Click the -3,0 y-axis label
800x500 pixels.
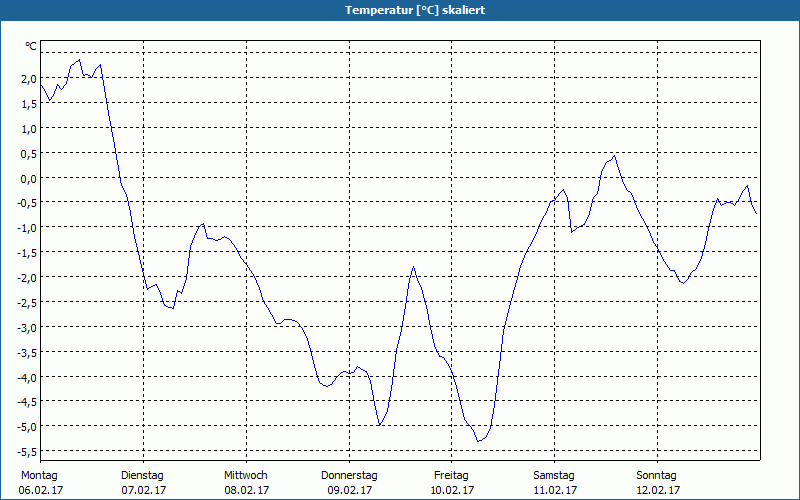click(28, 328)
